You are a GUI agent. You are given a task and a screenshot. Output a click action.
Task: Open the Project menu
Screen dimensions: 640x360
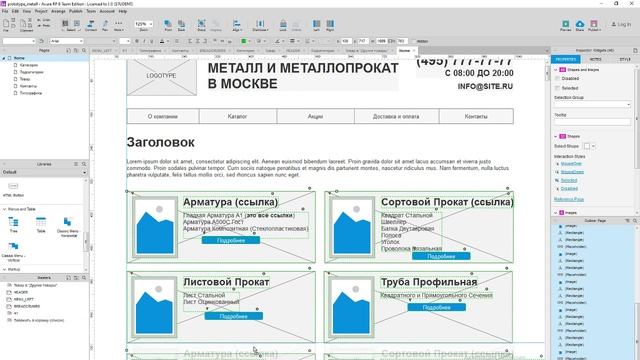coord(41,11)
